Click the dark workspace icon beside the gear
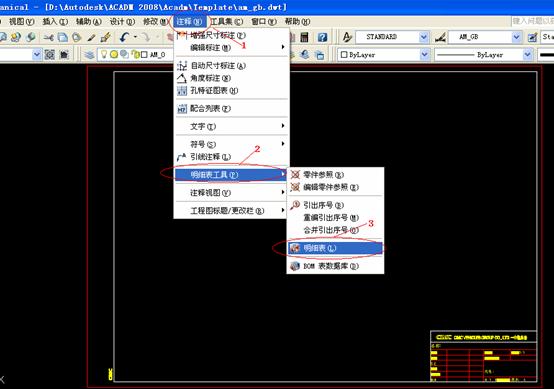The width and height of the screenshot is (554, 389). click(64, 54)
